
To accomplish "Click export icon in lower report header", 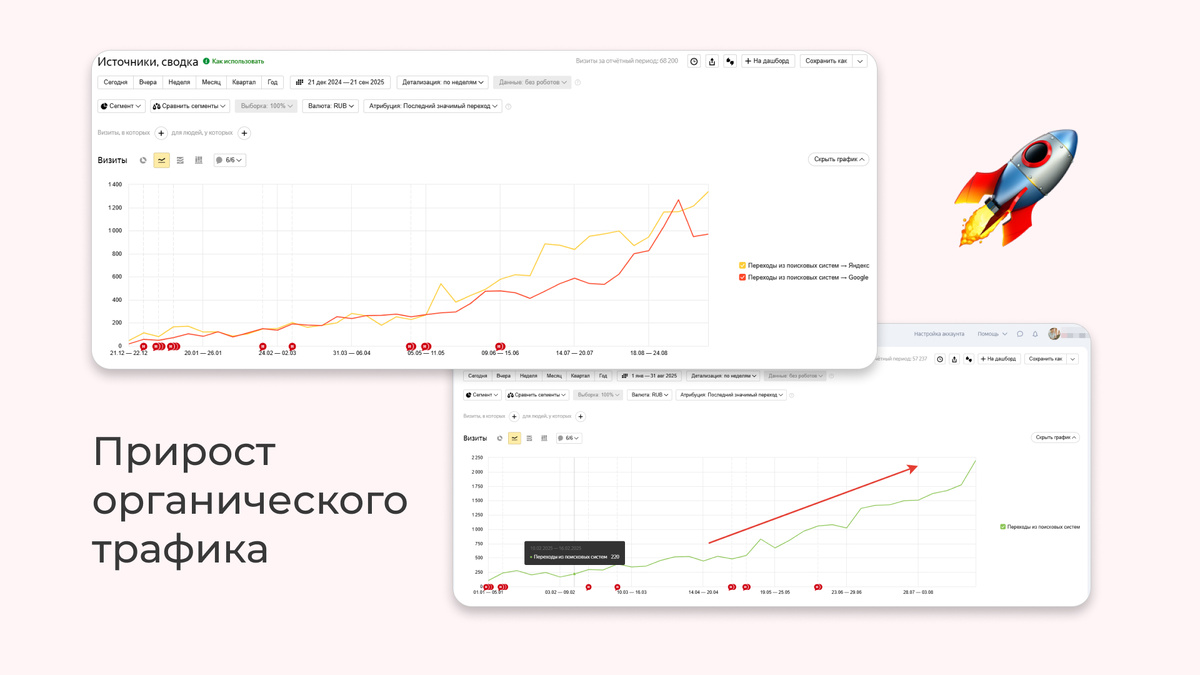I will (x=954, y=358).
